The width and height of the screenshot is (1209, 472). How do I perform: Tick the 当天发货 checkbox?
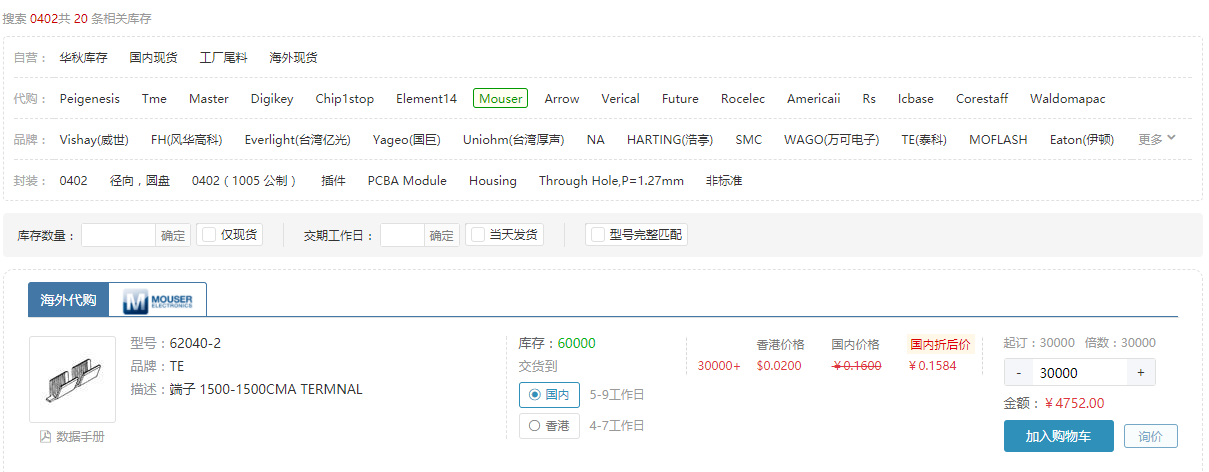pos(478,235)
